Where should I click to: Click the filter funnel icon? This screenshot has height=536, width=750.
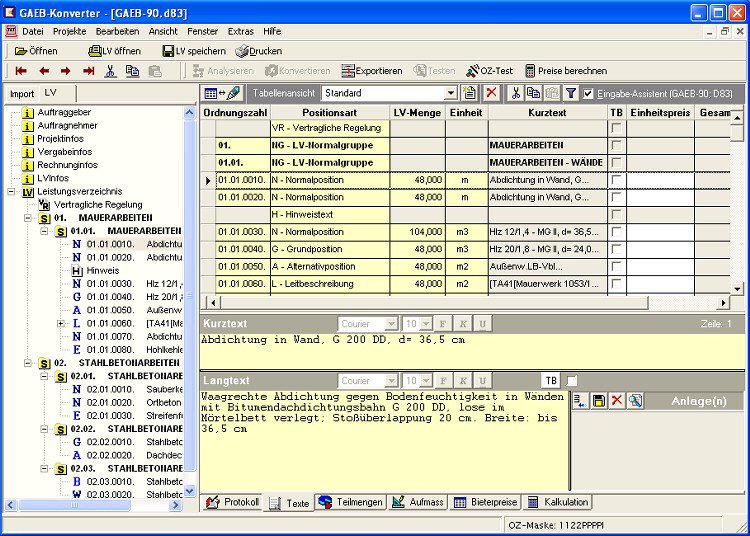point(571,93)
